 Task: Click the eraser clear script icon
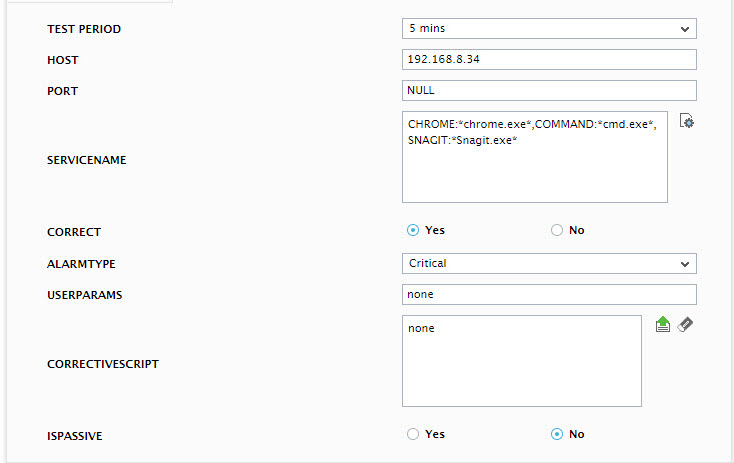685,324
